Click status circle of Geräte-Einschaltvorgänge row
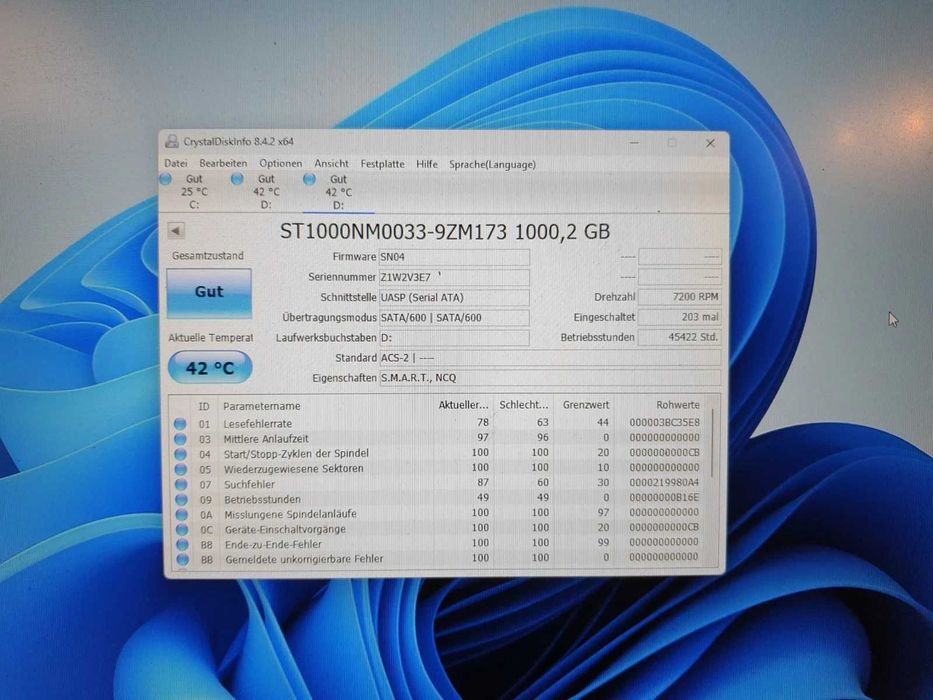The image size is (933, 700). tap(182, 529)
